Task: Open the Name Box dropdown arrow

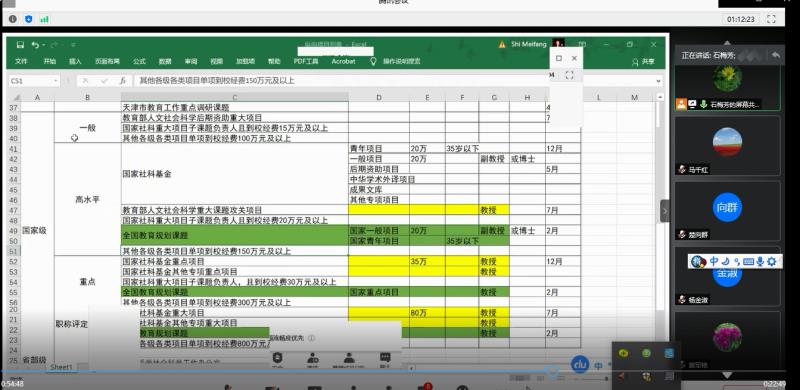Action: click(55, 81)
